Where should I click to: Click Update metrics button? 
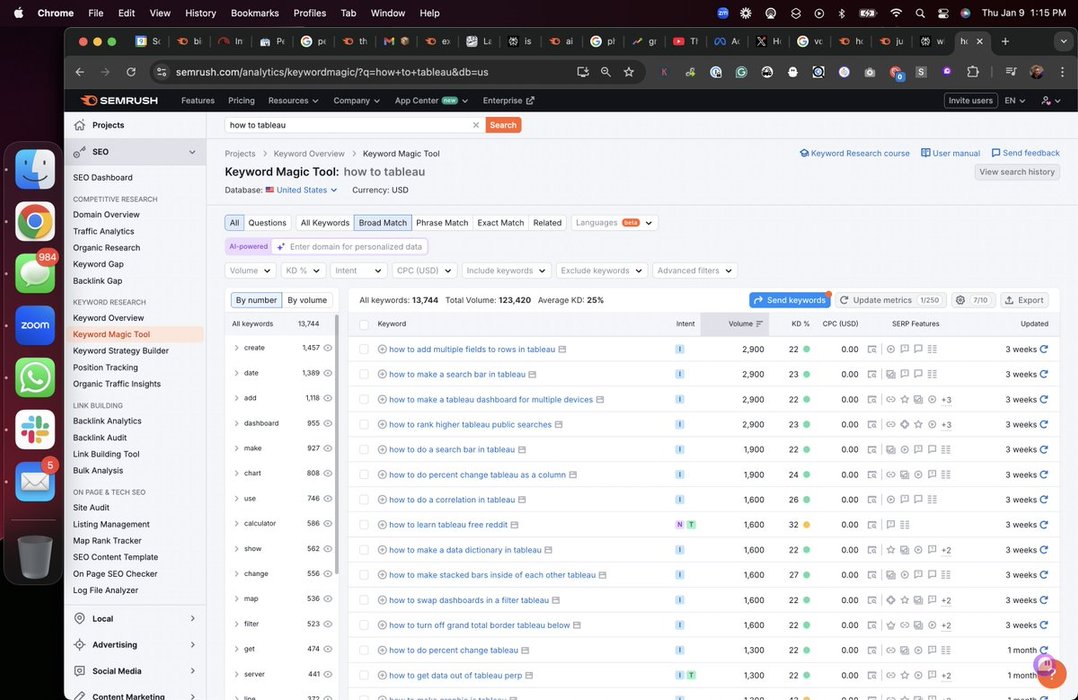[x=890, y=300]
